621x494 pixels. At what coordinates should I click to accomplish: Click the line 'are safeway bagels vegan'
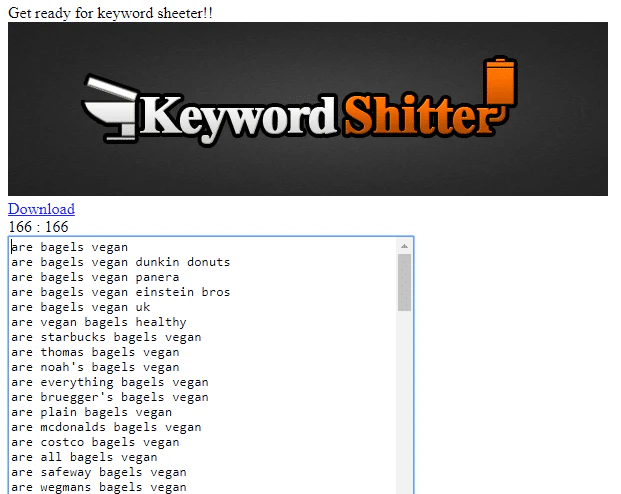(x=99, y=473)
